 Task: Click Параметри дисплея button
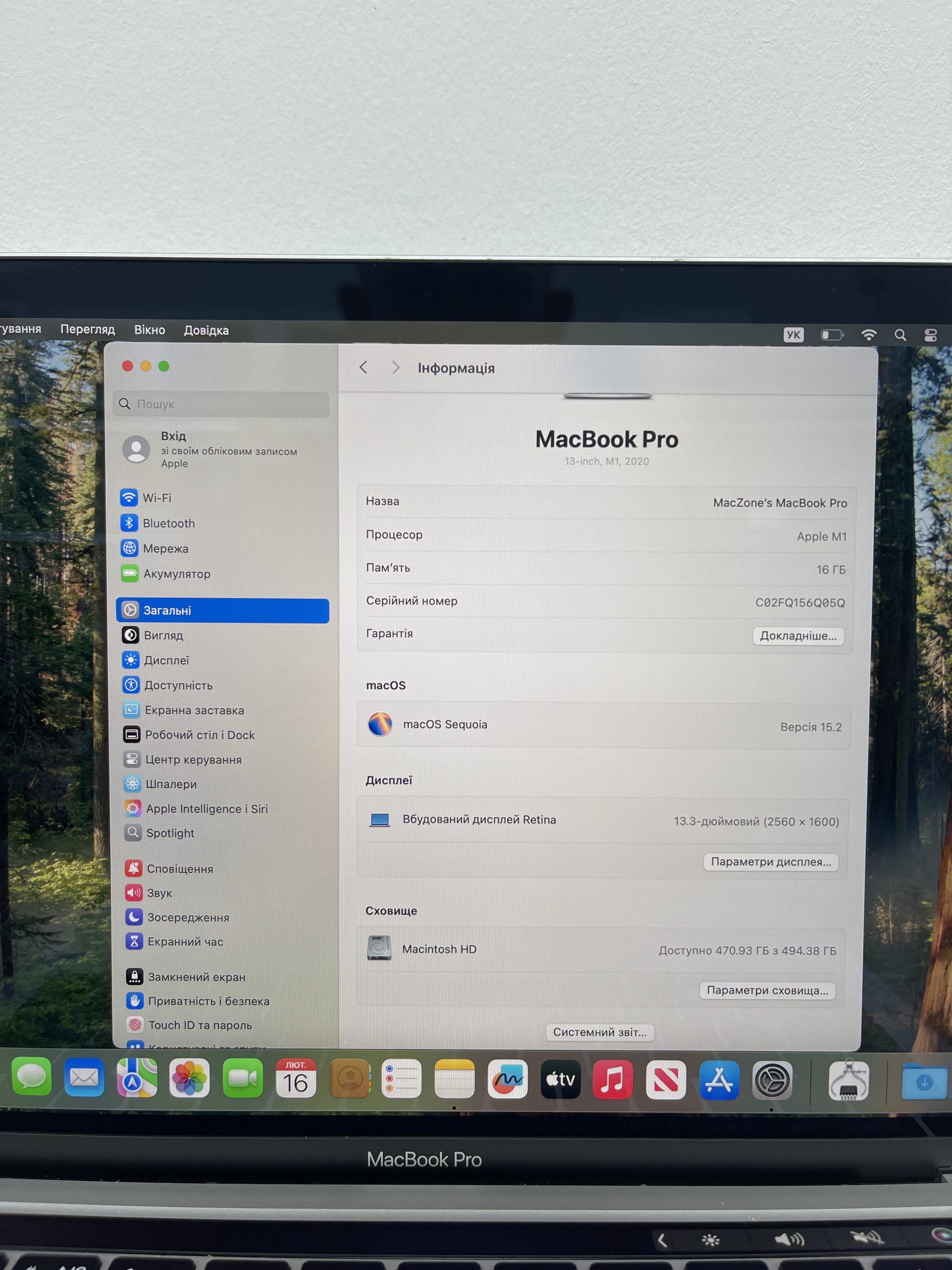click(771, 862)
